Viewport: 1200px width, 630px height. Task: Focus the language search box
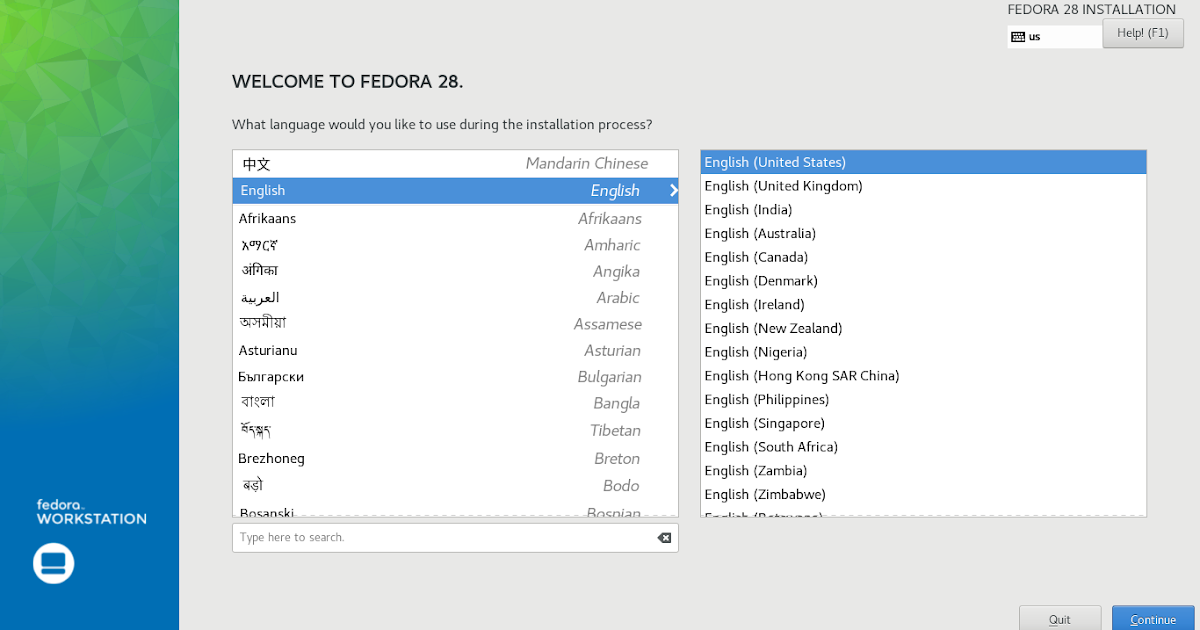point(455,538)
